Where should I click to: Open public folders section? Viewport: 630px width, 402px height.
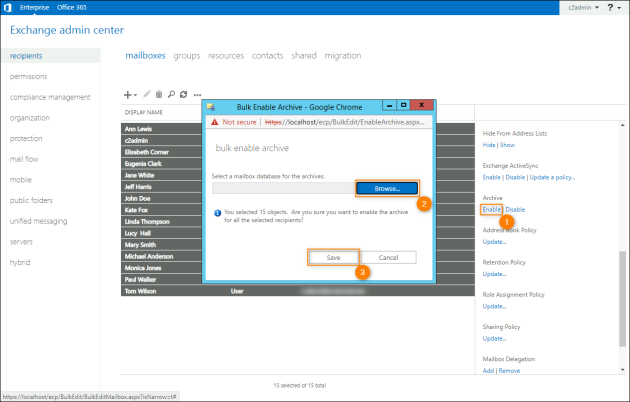(x=31, y=200)
